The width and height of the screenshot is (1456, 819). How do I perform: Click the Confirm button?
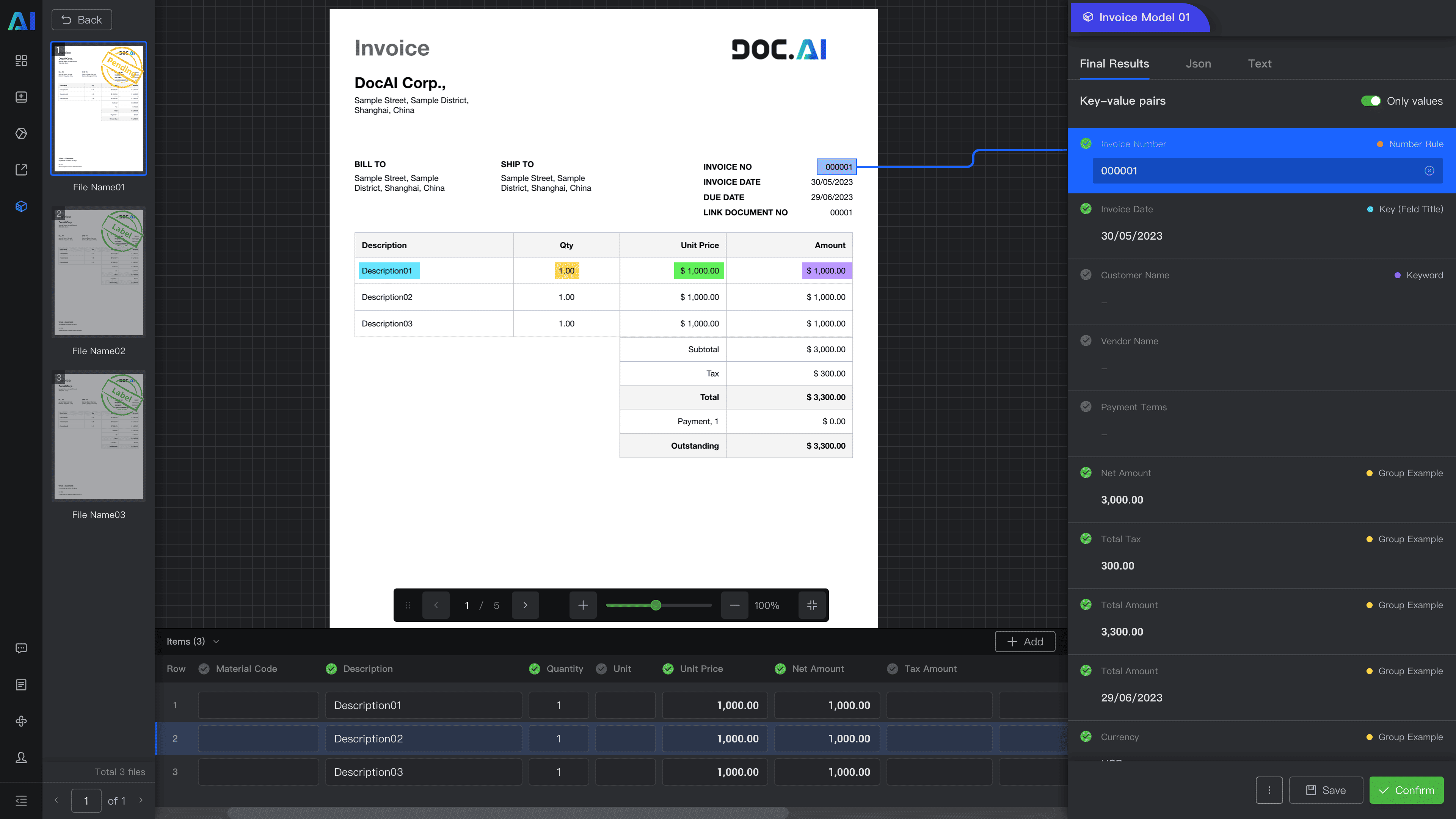pos(1406,790)
